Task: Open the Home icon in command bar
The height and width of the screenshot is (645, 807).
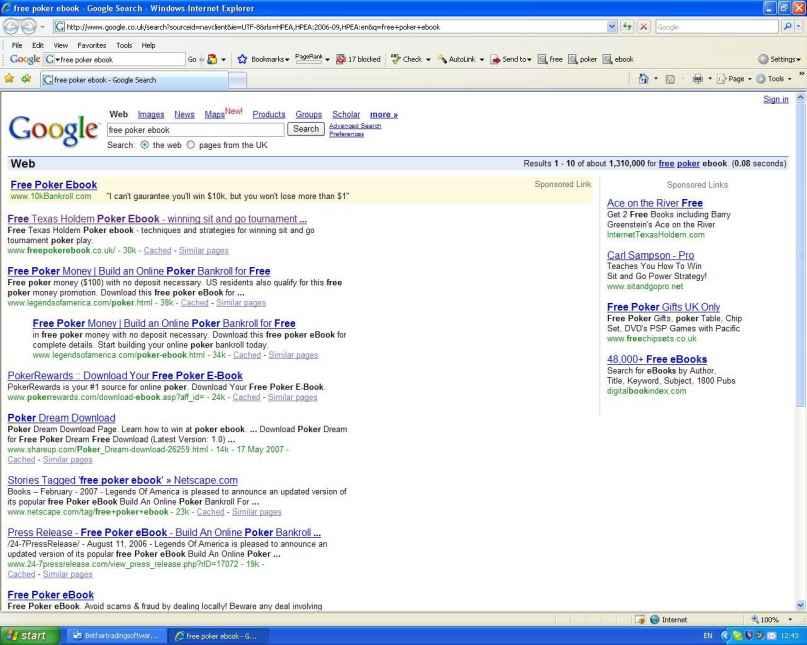Action: 644,79
